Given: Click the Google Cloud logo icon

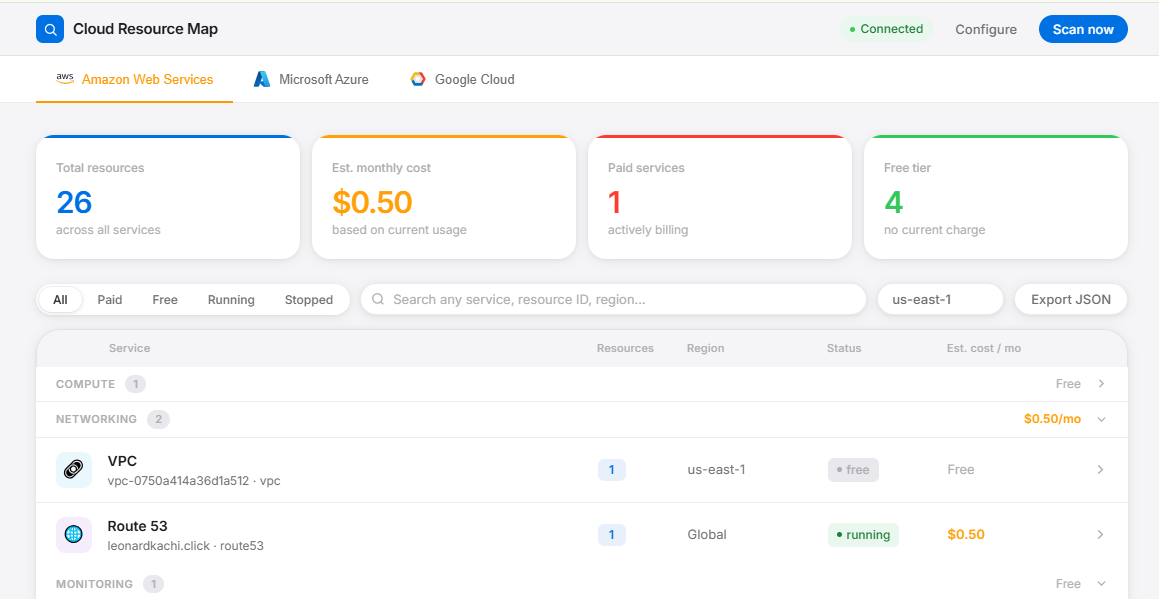Looking at the screenshot, I should 418,79.
